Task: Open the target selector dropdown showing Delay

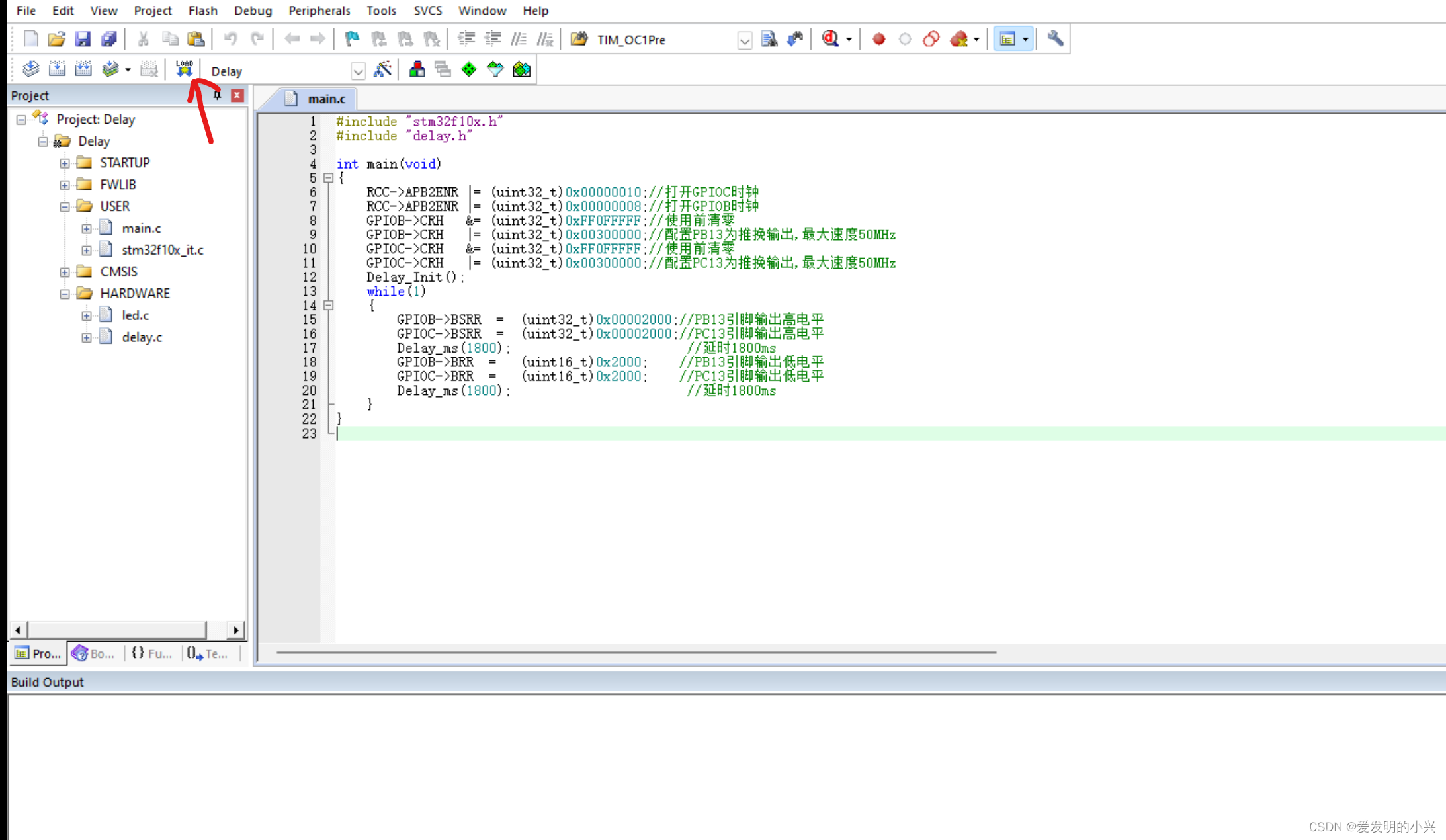Action: (x=358, y=71)
